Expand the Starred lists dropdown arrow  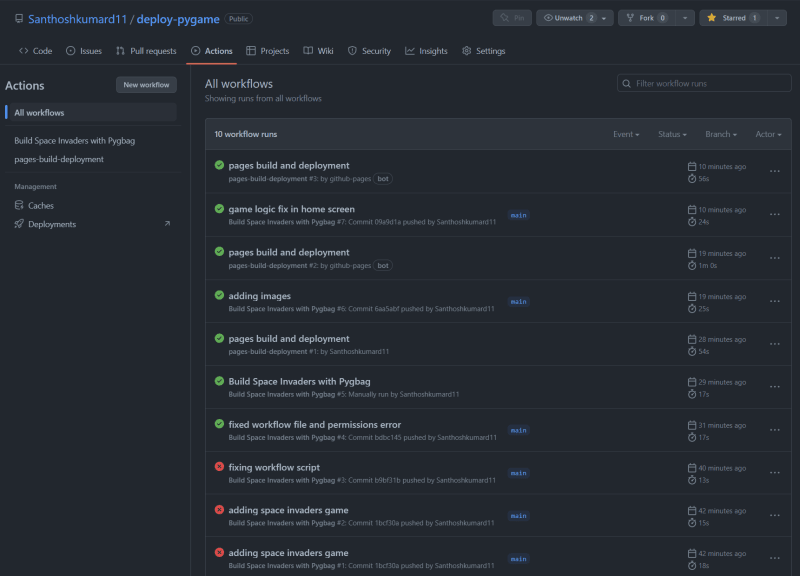click(x=777, y=18)
